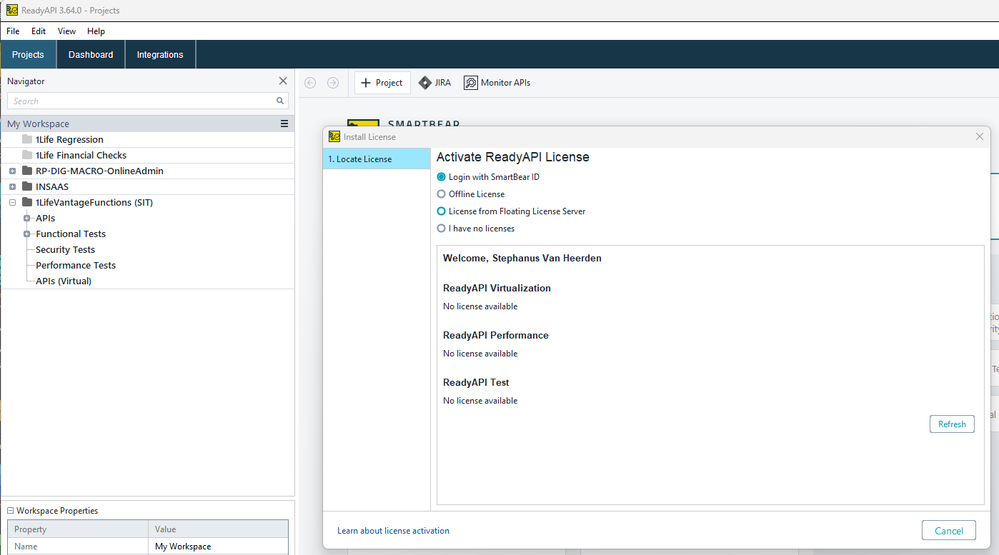Choose the Offline License radio button
Screen dimensions: 999x555
click(x=441, y=194)
